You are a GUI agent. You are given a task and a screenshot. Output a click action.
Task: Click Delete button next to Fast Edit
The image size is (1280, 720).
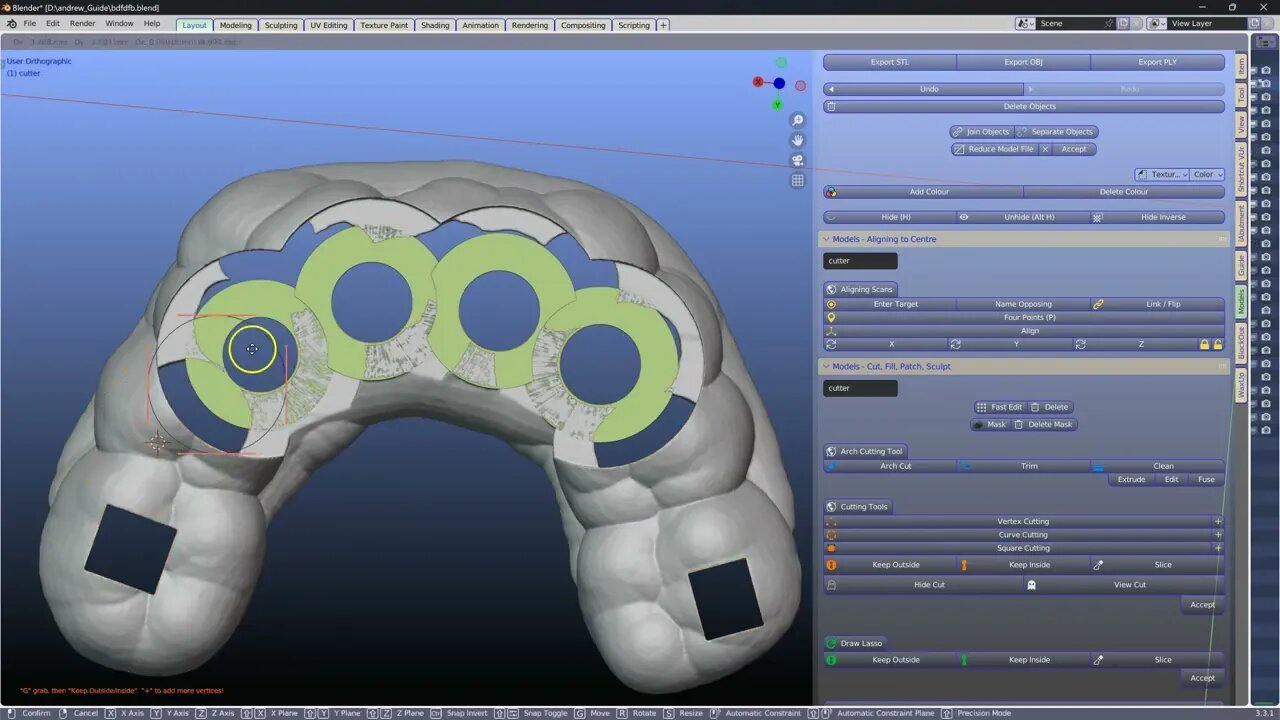pyautogui.click(x=1050, y=407)
